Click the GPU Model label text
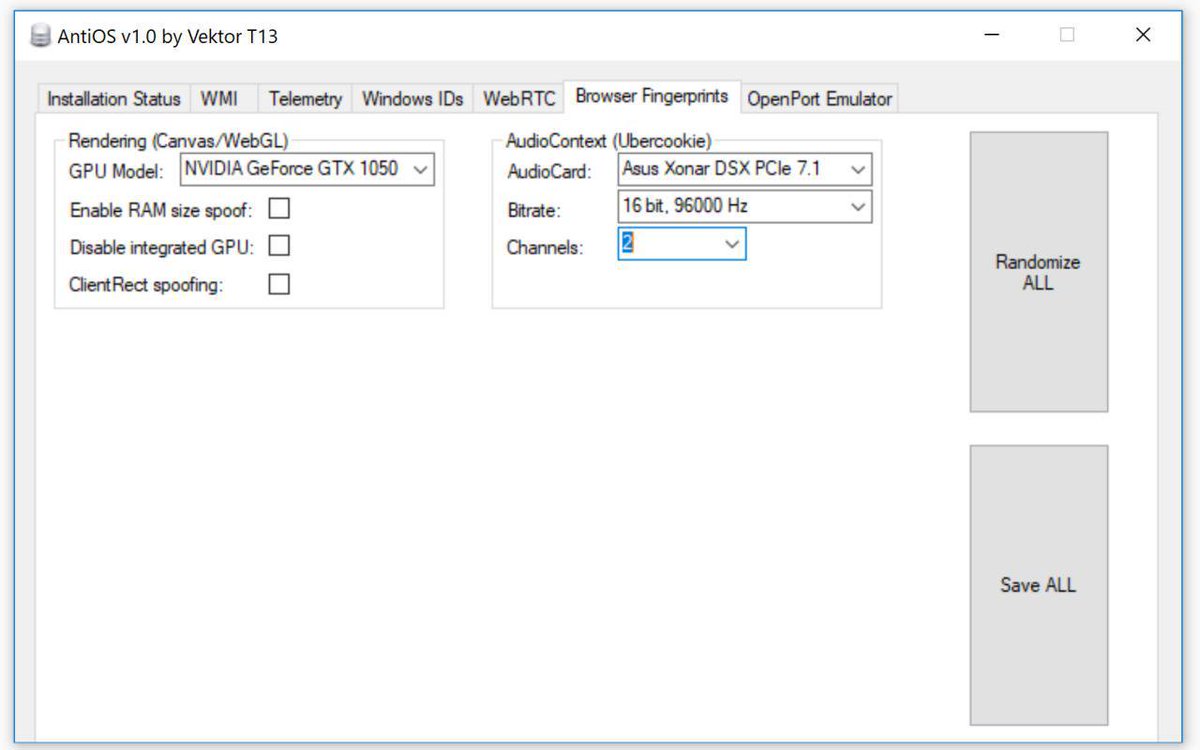Image resolution: width=1200 pixels, height=750 pixels. [x=116, y=172]
